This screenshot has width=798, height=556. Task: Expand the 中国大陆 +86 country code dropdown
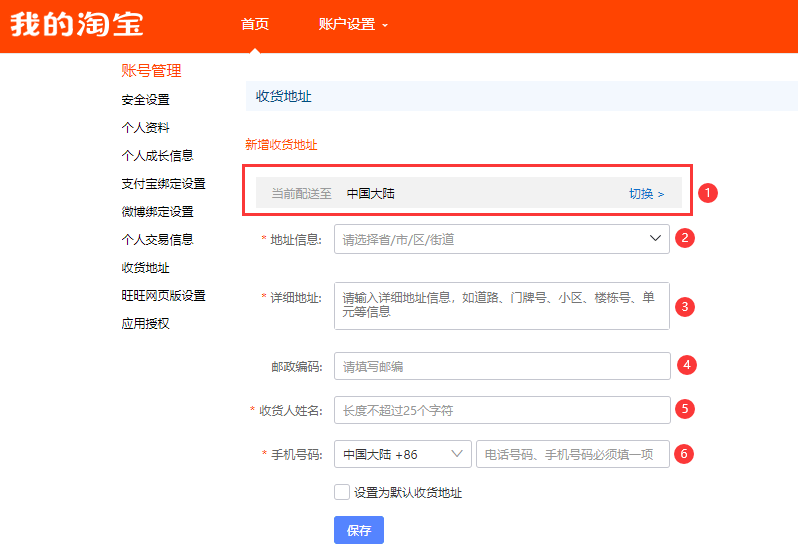coord(403,454)
